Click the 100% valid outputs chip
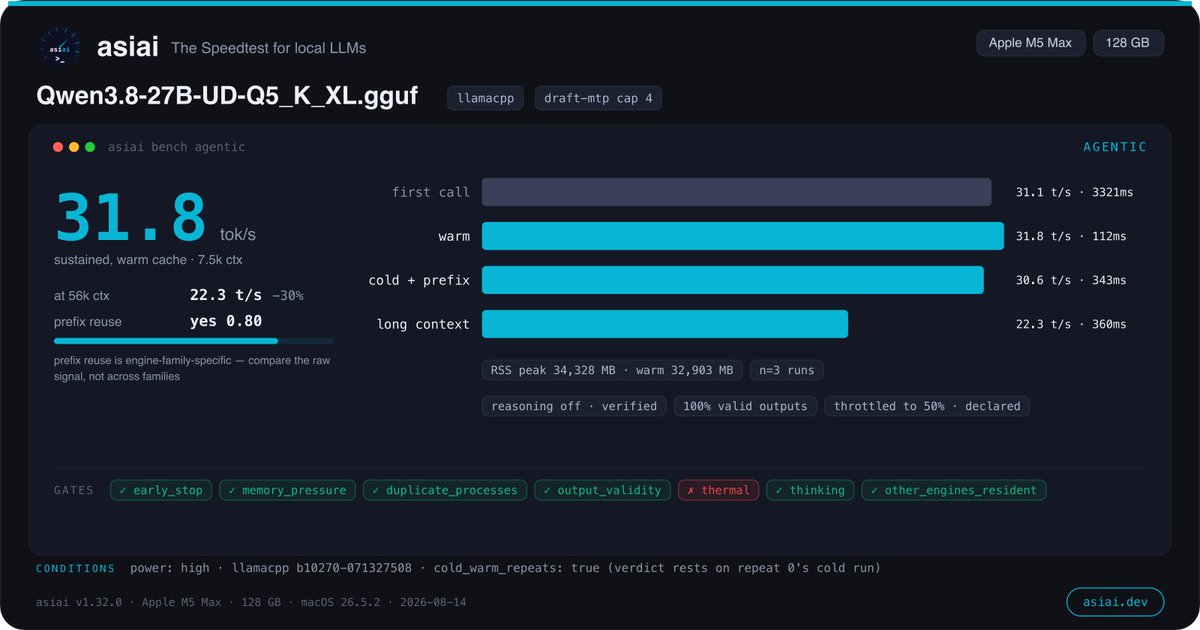The width and height of the screenshot is (1200, 630). pyautogui.click(x=745, y=406)
